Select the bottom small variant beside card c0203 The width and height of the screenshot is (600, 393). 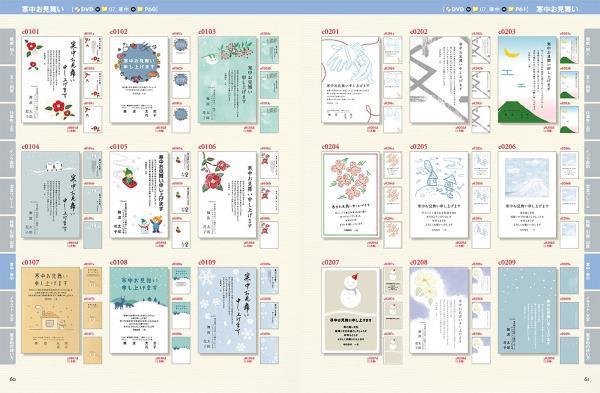[569, 119]
